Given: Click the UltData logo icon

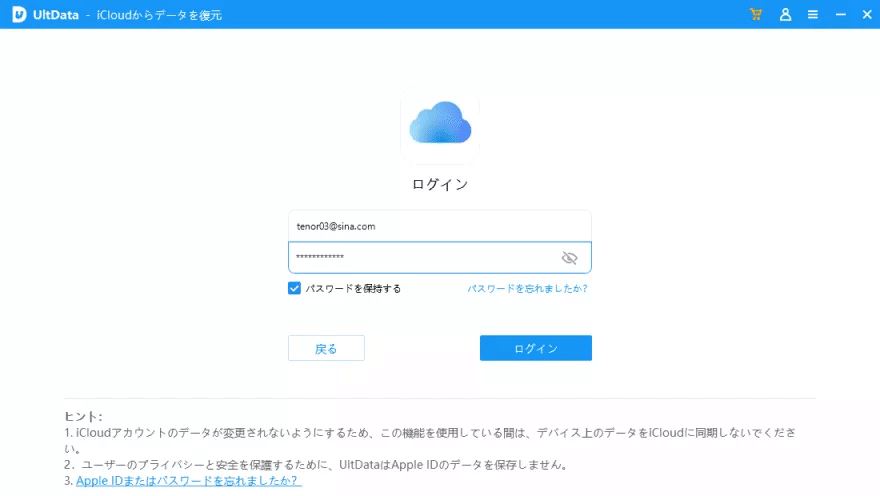Looking at the screenshot, I should coord(19,15).
